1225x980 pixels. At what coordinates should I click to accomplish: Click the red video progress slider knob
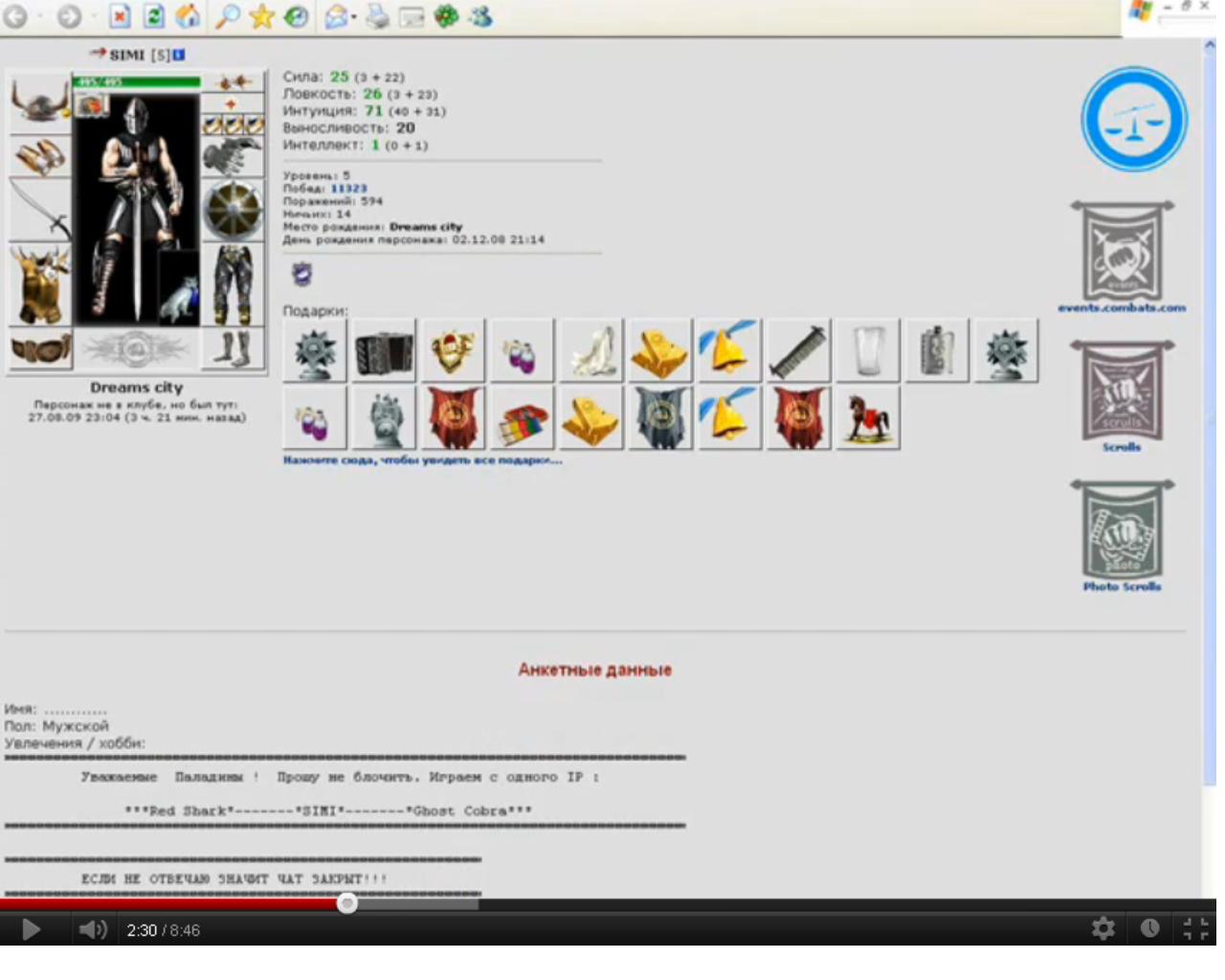(x=347, y=902)
